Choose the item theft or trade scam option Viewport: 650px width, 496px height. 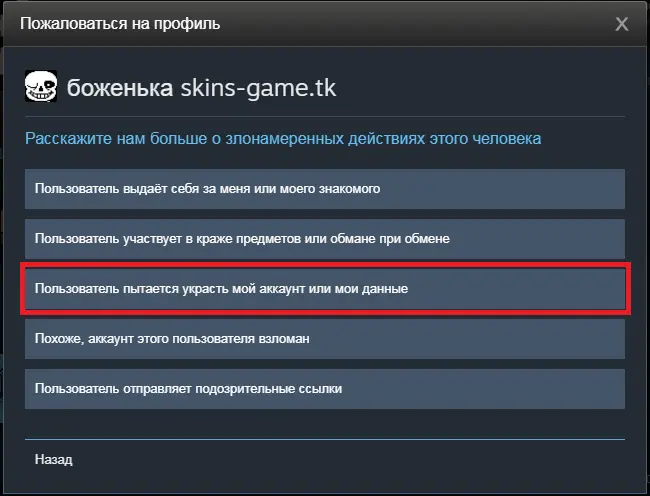coord(325,239)
